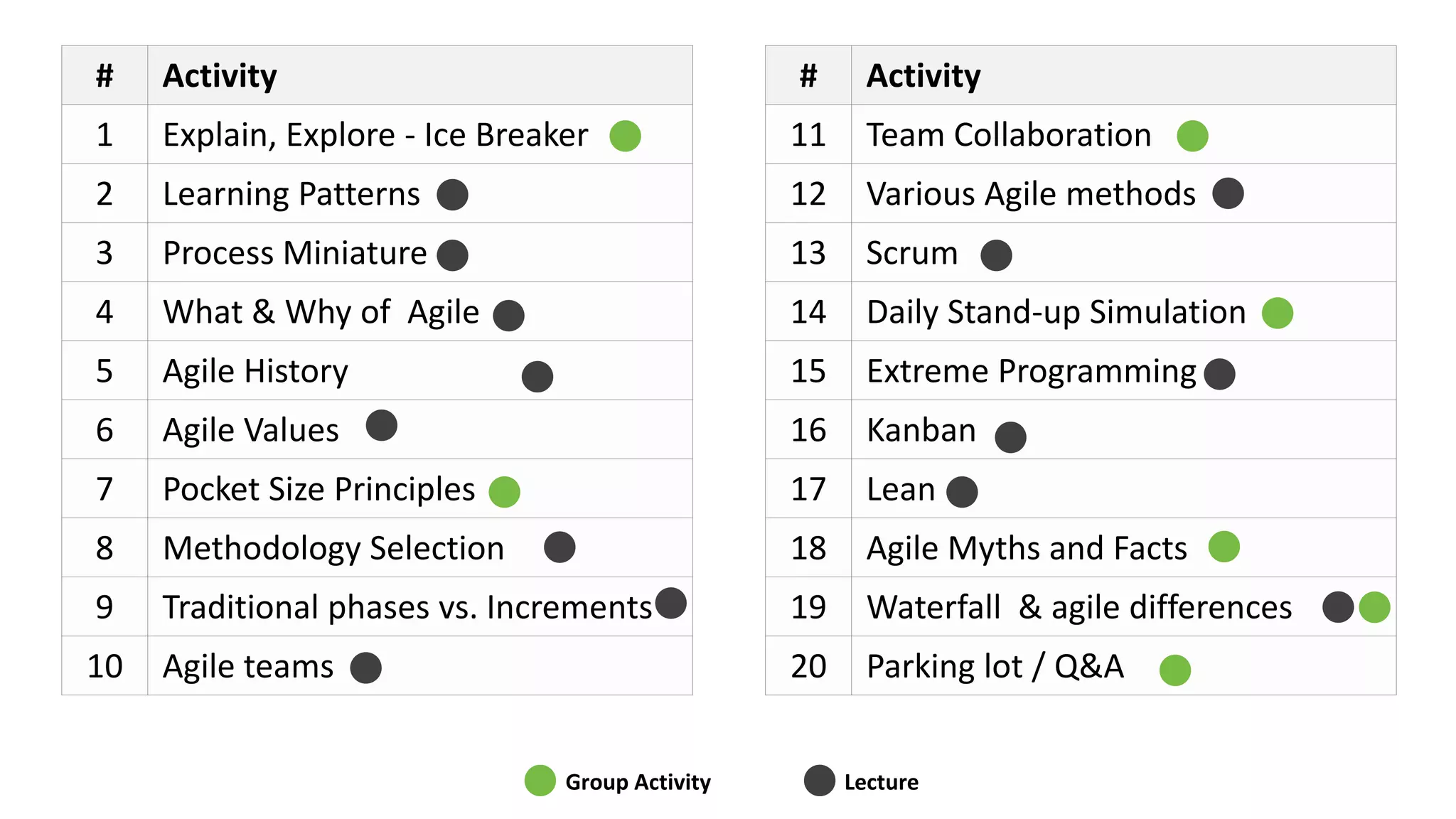Select row number 10 in the left table

click(x=105, y=666)
